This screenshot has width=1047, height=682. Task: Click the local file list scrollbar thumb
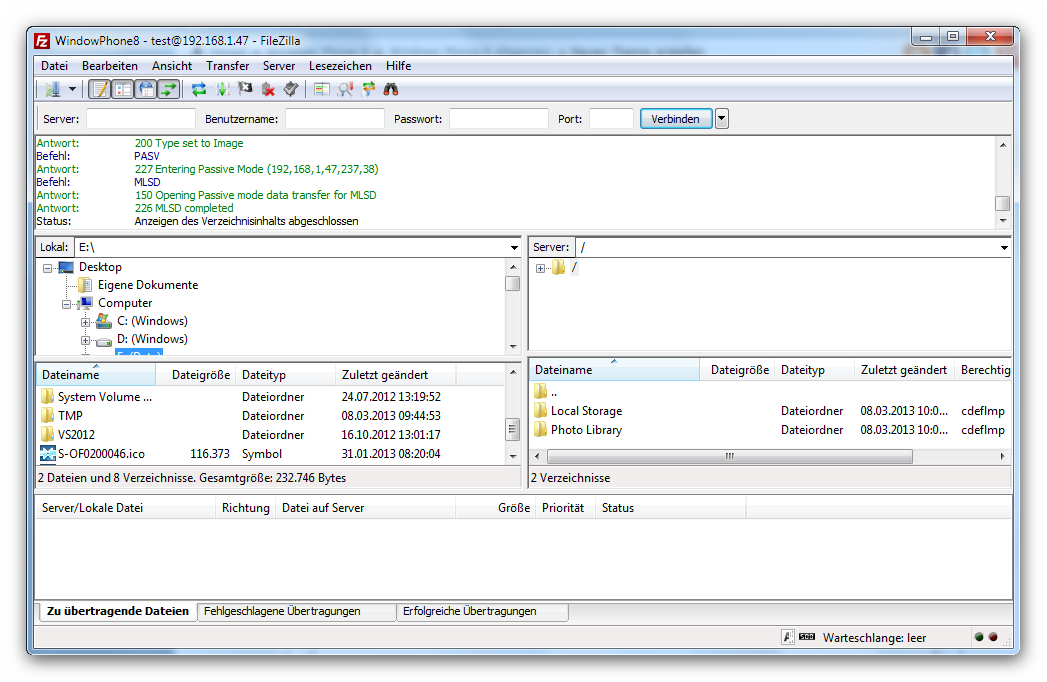513,429
